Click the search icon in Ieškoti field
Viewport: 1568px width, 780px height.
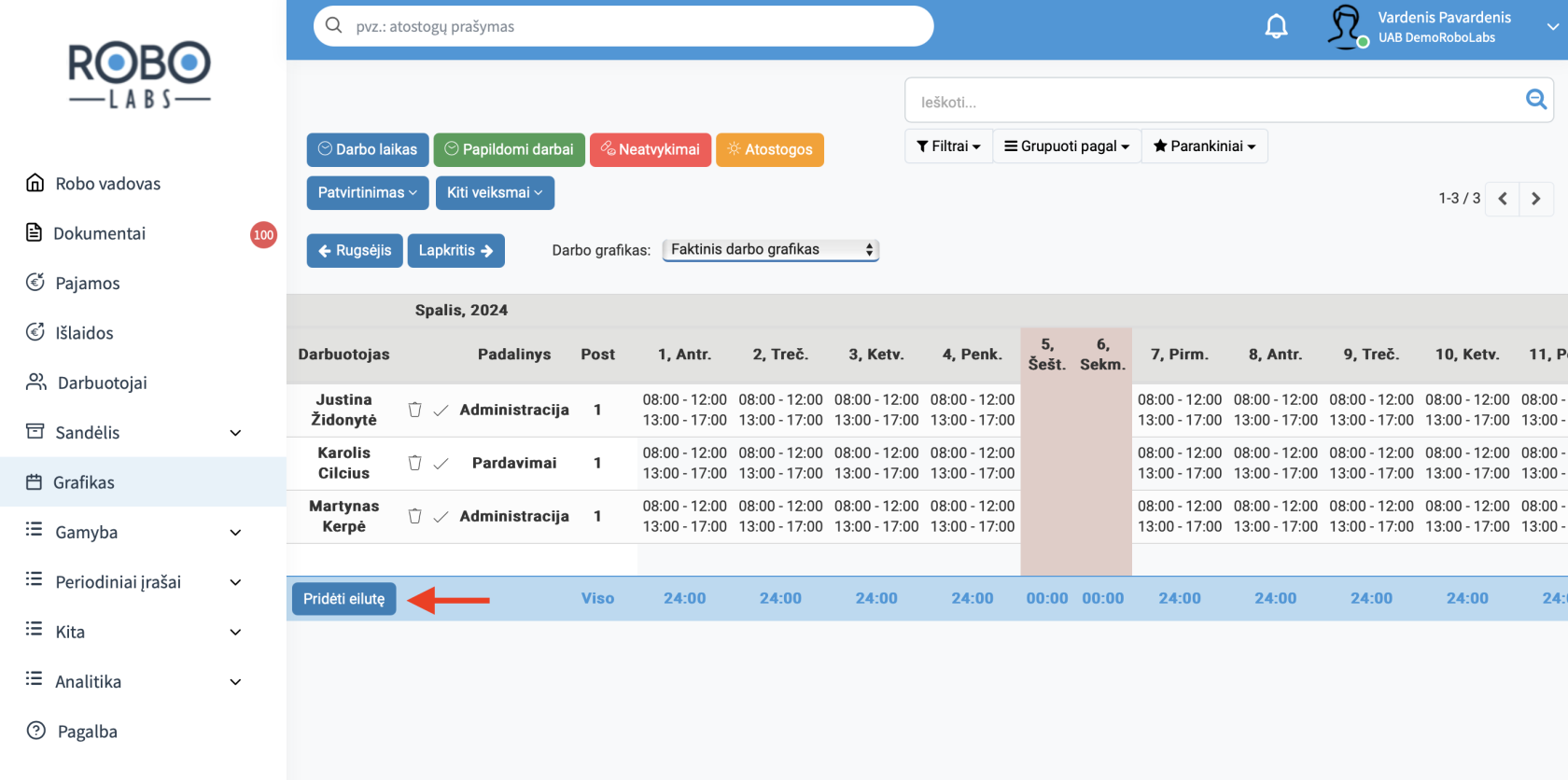tap(1535, 99)
